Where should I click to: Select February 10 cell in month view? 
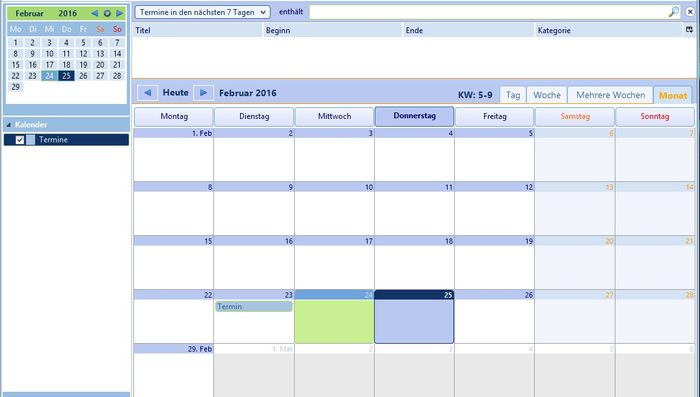(334, 209)
